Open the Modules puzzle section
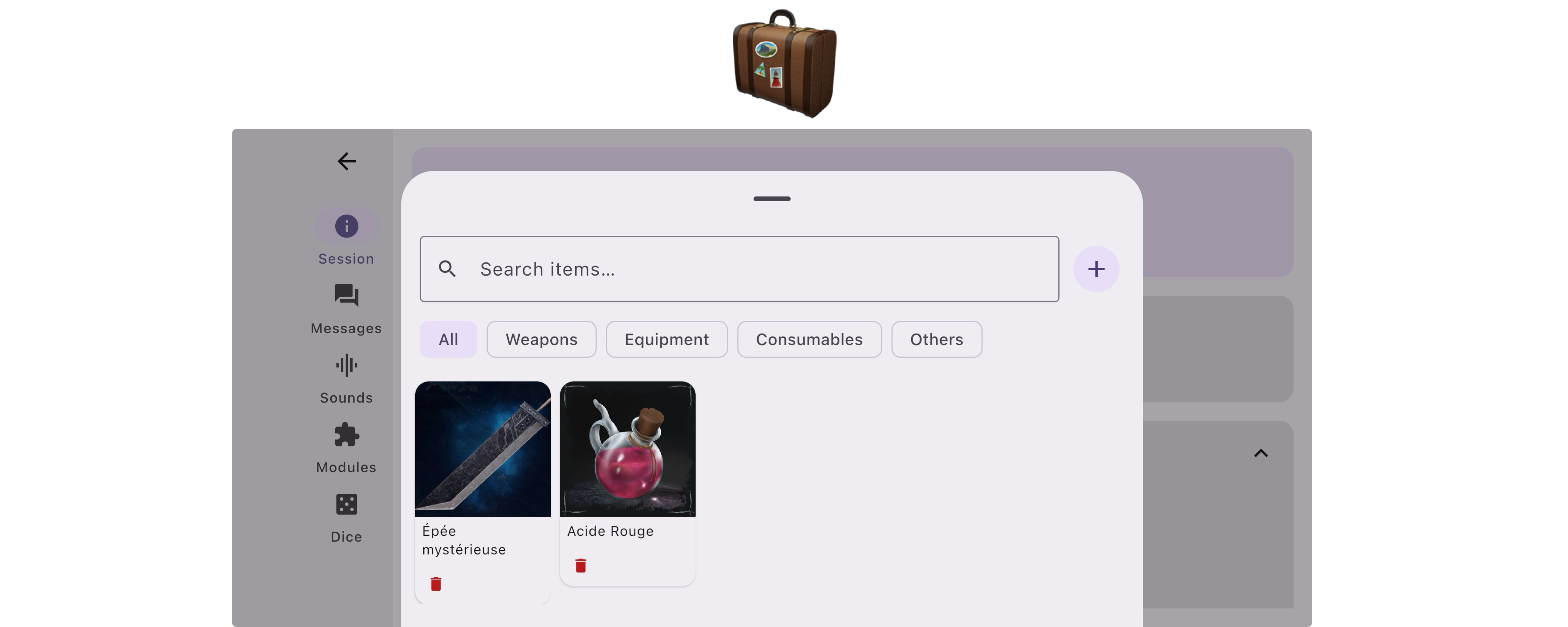This screenshot has width=1568, height=627. pyautogui.click(x=346, y=448)
